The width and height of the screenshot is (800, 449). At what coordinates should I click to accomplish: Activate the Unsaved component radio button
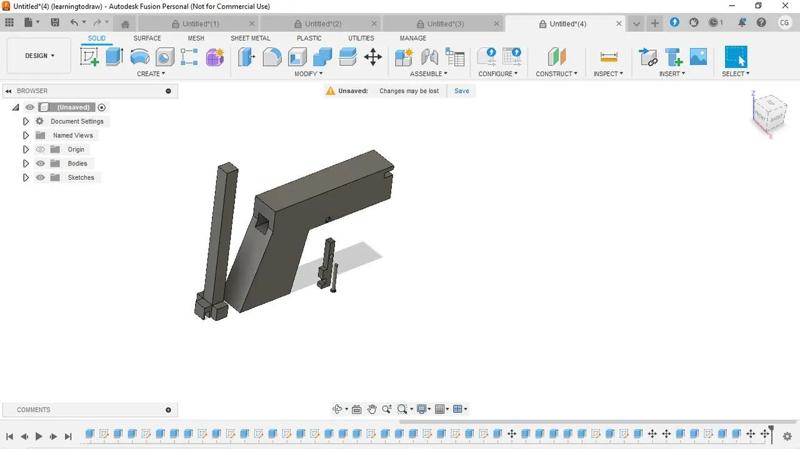(102, 107)
